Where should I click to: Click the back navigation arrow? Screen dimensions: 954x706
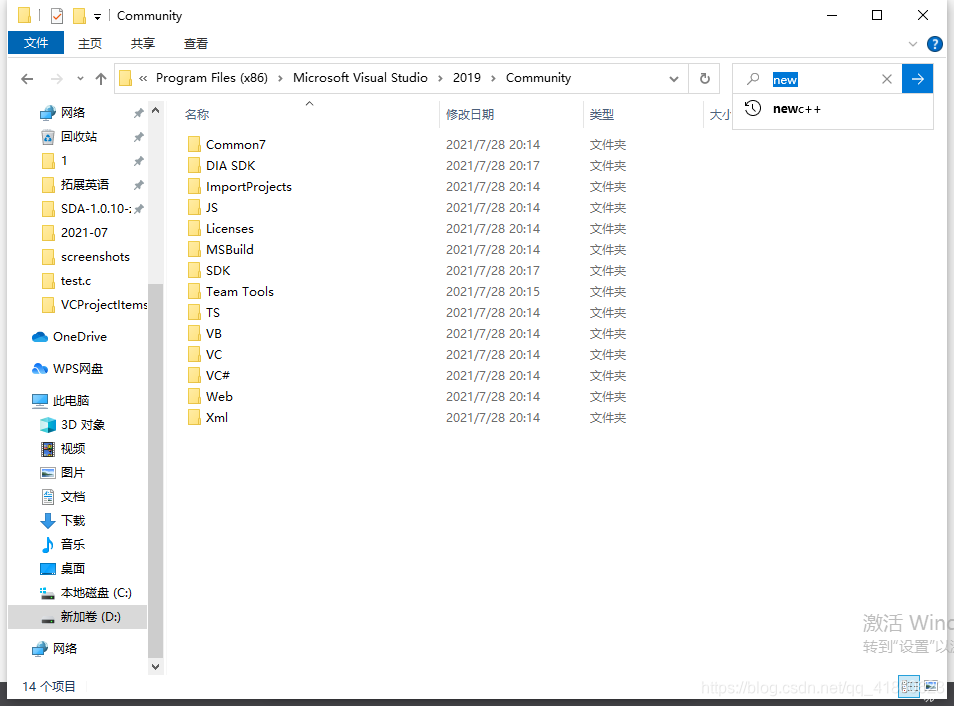pyautogui.click(x=27, y=79)
